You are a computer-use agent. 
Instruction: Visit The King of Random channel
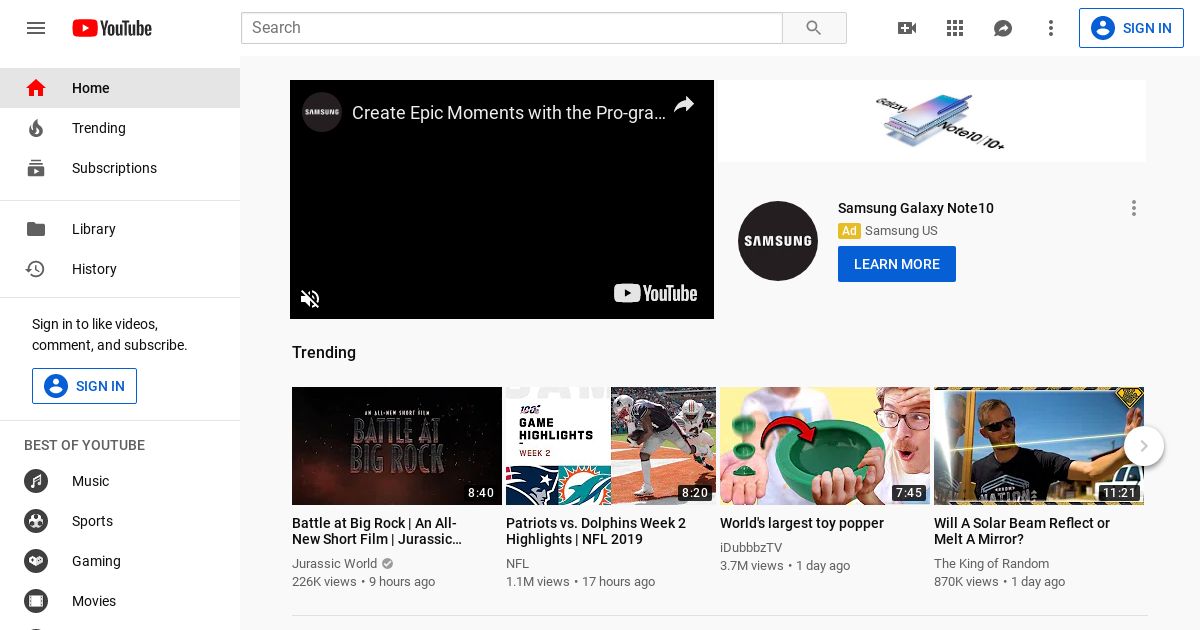[991, 564]
